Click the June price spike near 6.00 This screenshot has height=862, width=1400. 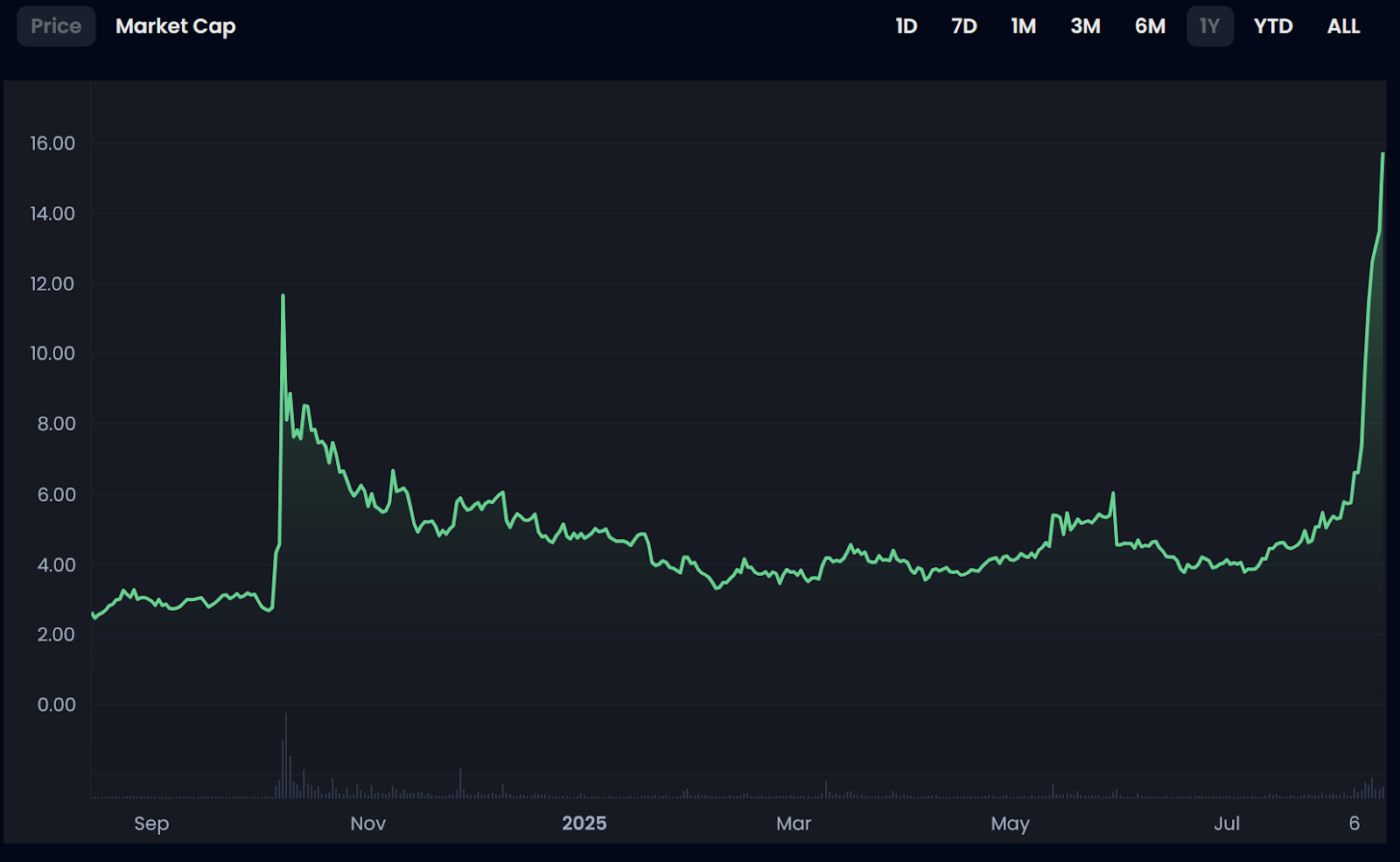coord(1113,494)
